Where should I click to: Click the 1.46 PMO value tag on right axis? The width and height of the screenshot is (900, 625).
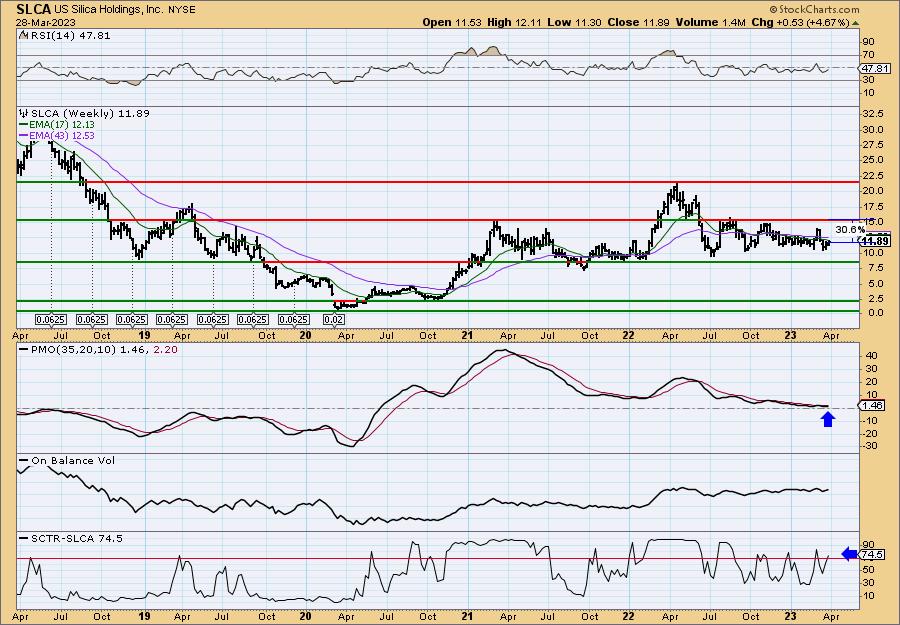[x=873, y=405]
